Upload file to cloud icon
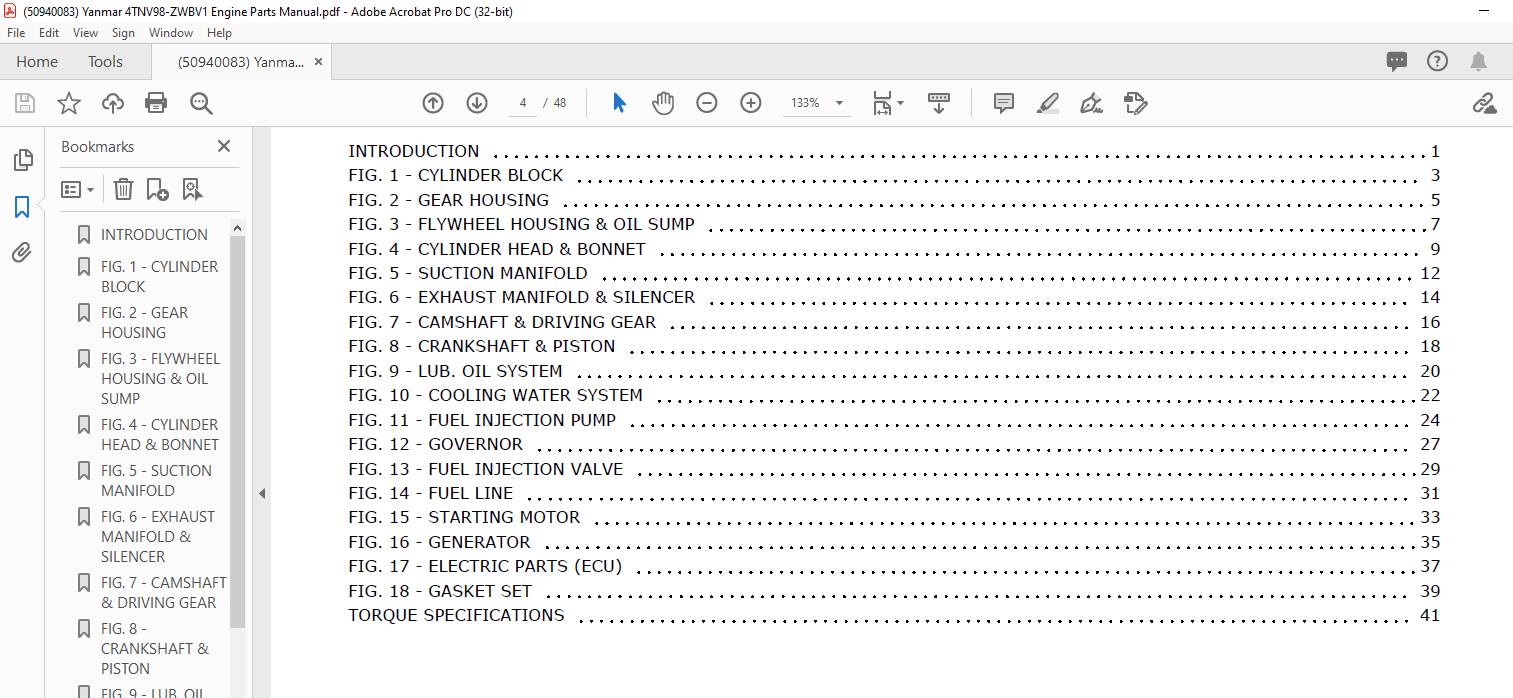Image resolution: width=1513 pixels, height=698 pixels. 113,103
